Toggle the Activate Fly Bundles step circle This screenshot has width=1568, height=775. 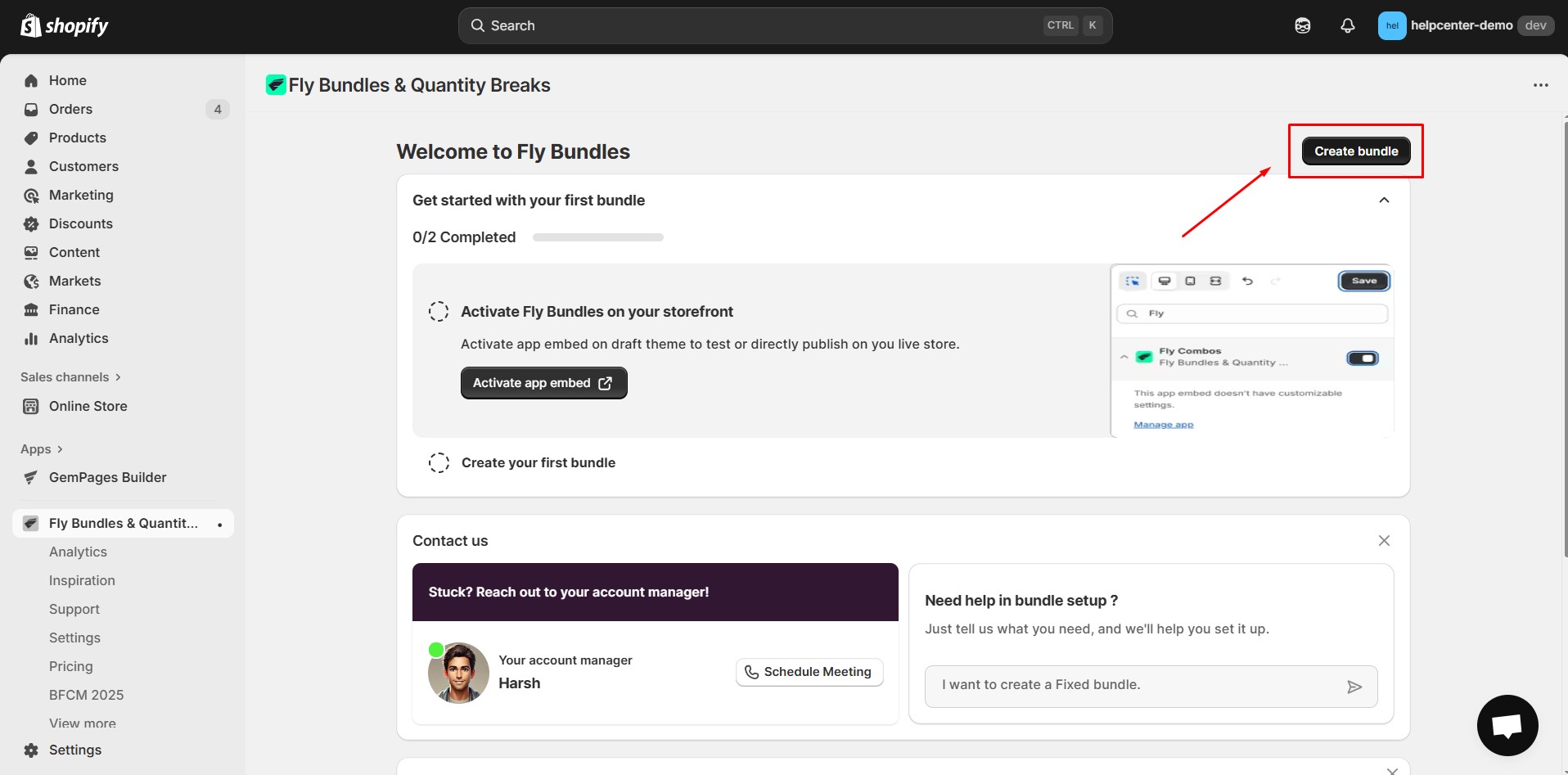(439, 312)
